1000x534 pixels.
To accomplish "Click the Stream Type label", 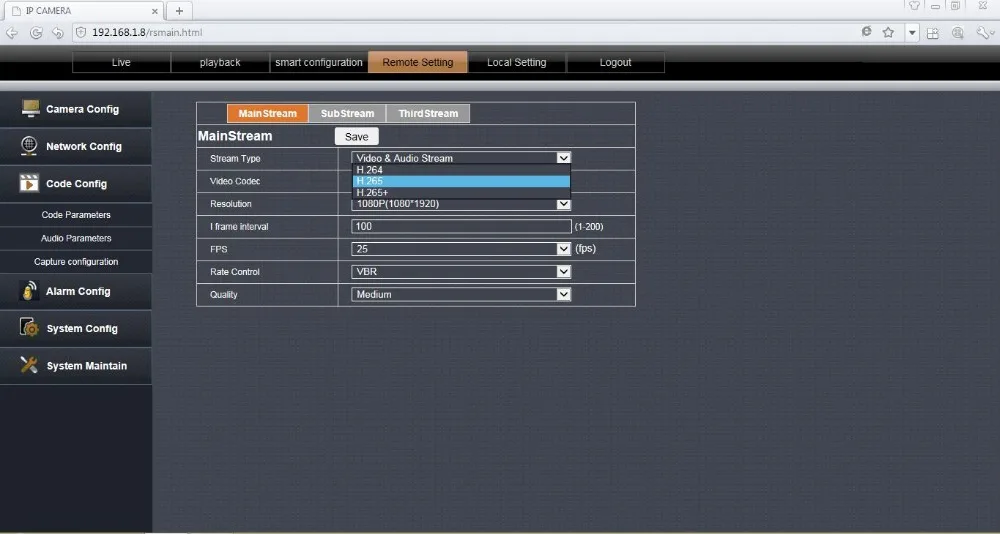I will point(235,158).
